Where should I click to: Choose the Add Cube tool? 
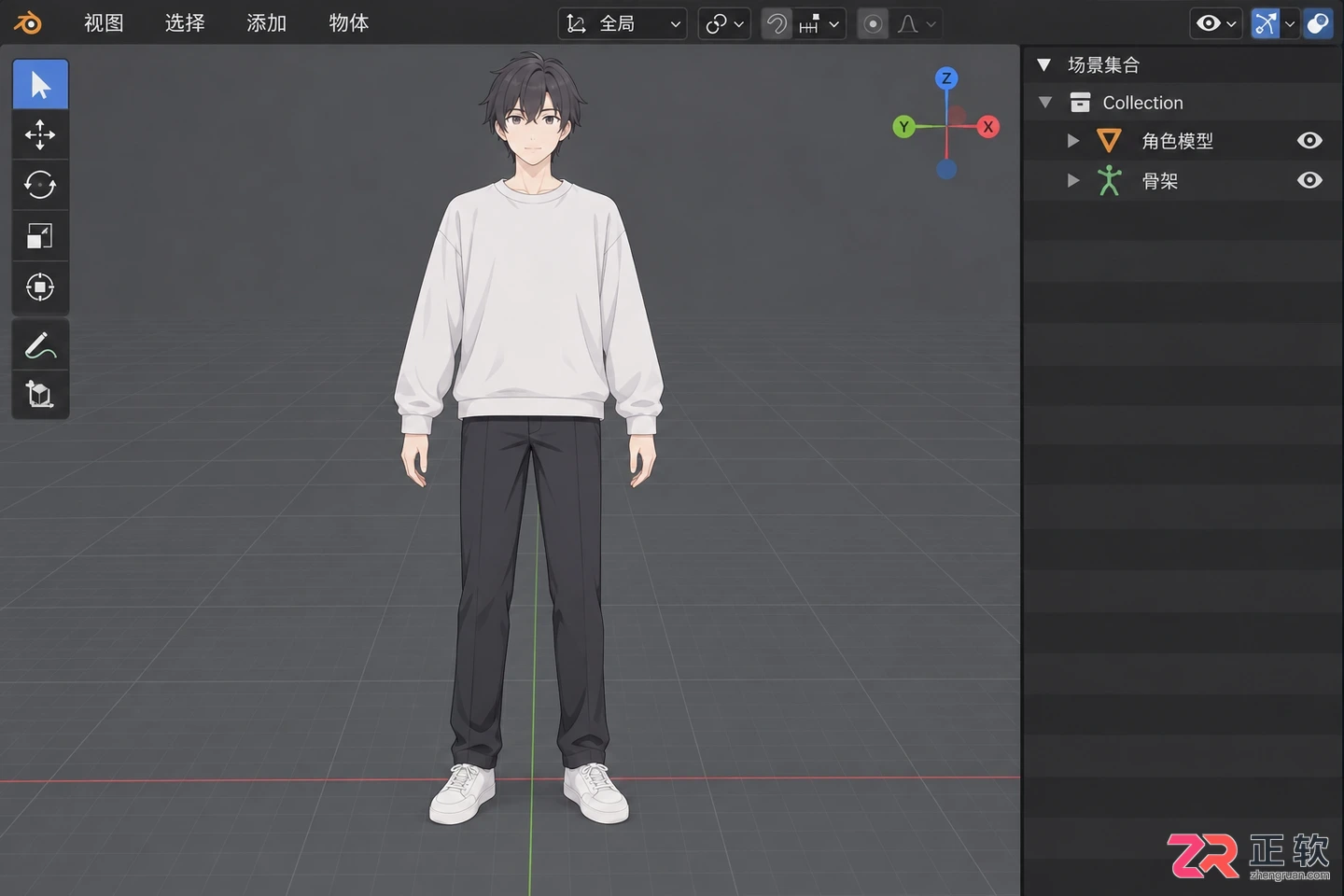[x=40, y=395]
